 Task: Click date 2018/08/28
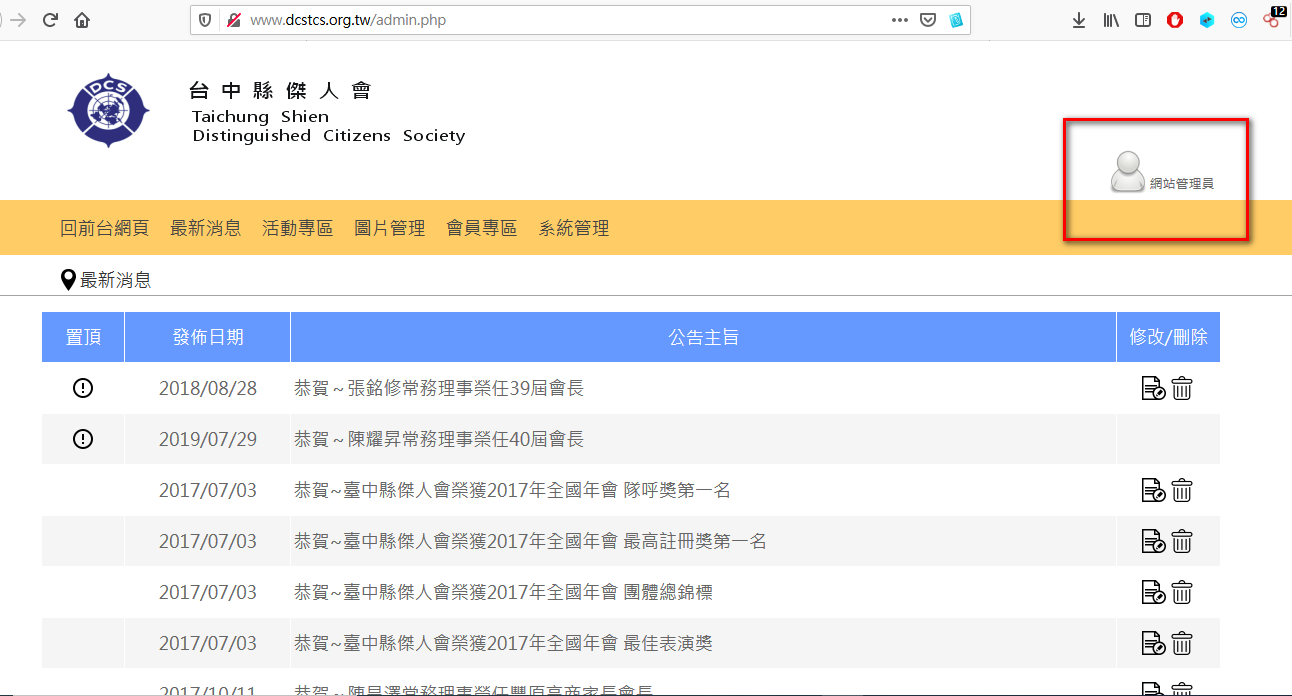(208, 388)
